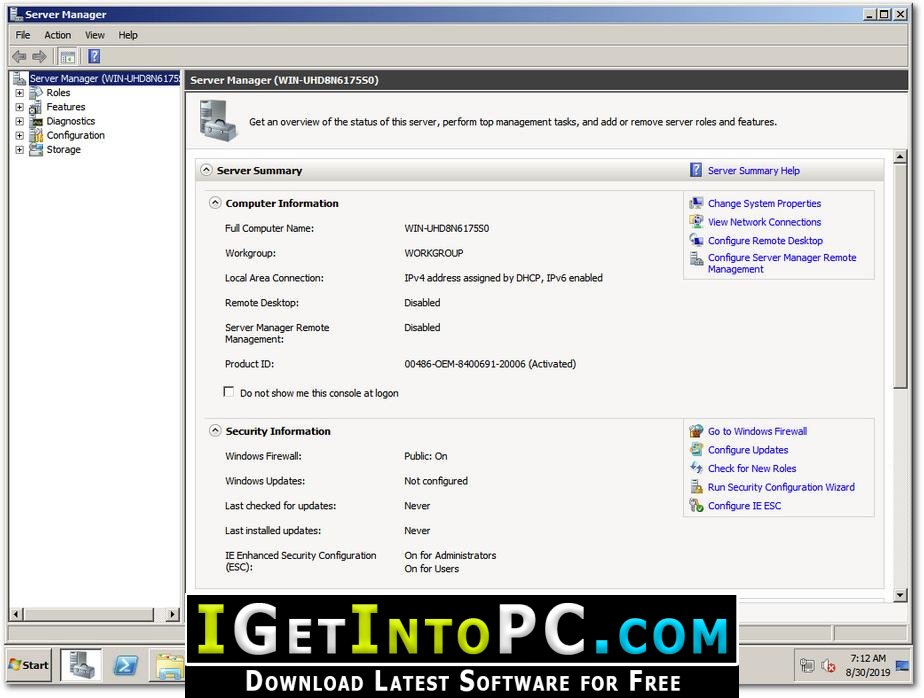Viewport: 924px width, 698px height.
Task: Click the Storage icon in tree
Action: click(36, 149)
